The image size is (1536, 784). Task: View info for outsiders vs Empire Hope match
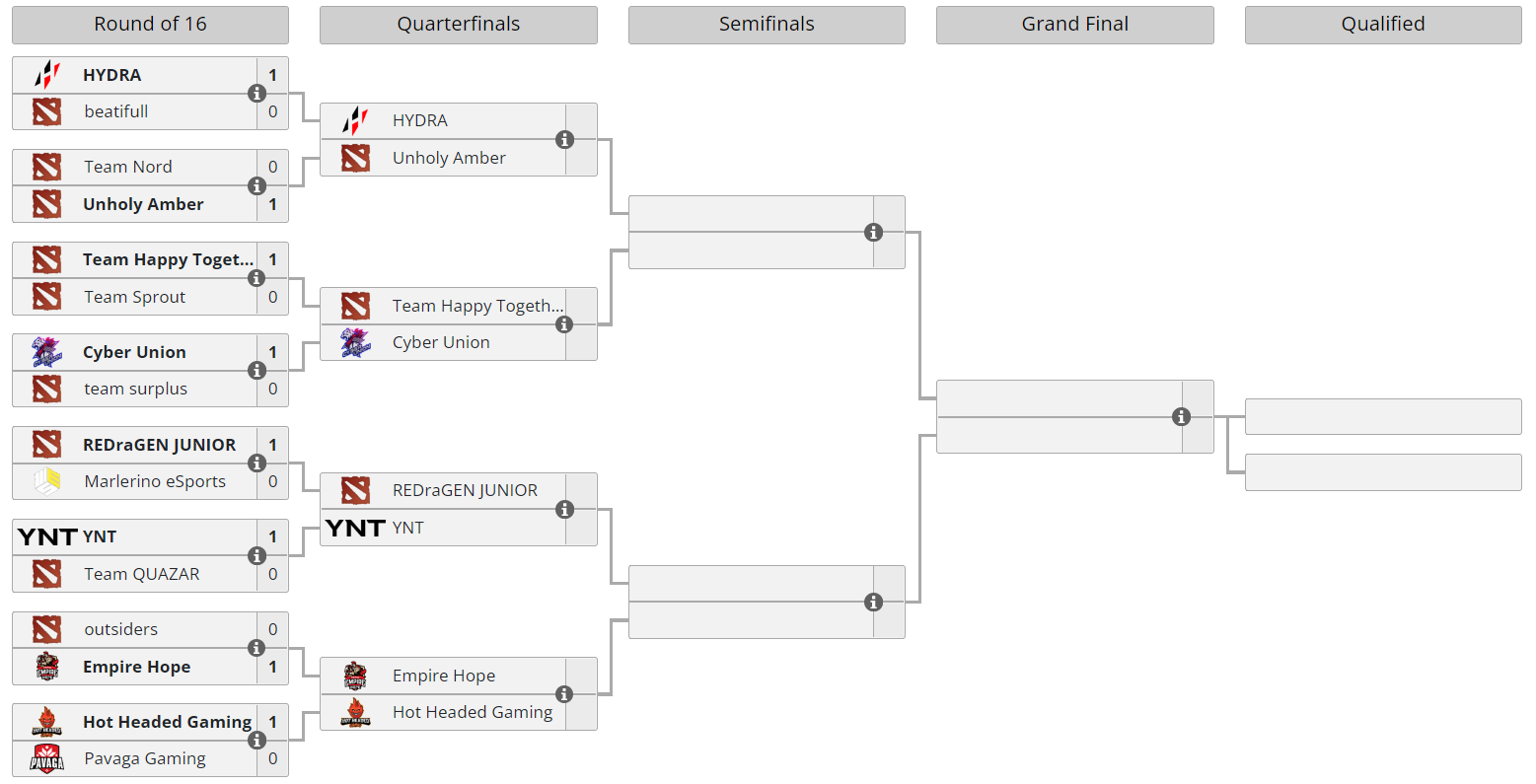(x=256, y=648)
